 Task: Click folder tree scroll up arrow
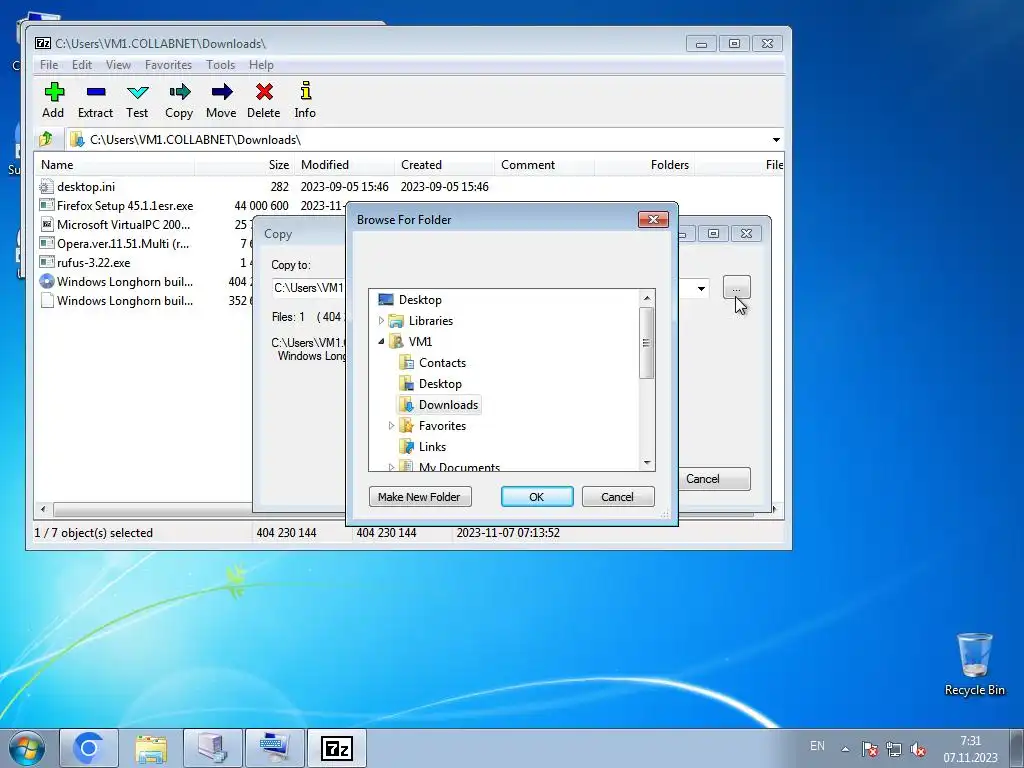click(x=647, y=298)
